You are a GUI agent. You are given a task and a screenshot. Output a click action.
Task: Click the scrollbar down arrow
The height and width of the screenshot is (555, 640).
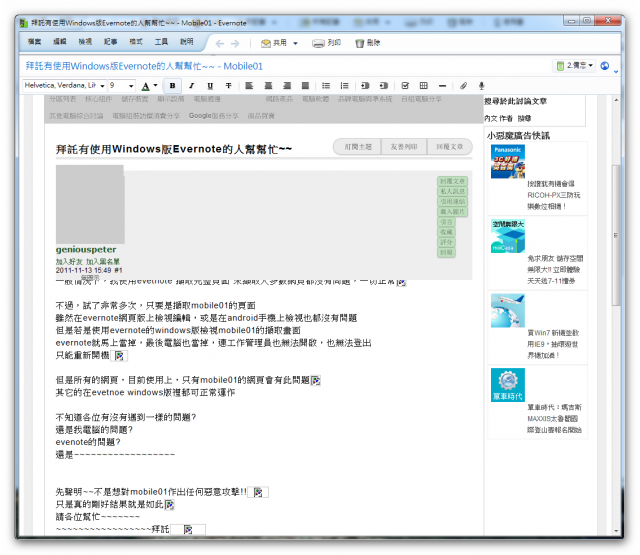(616, 531)
